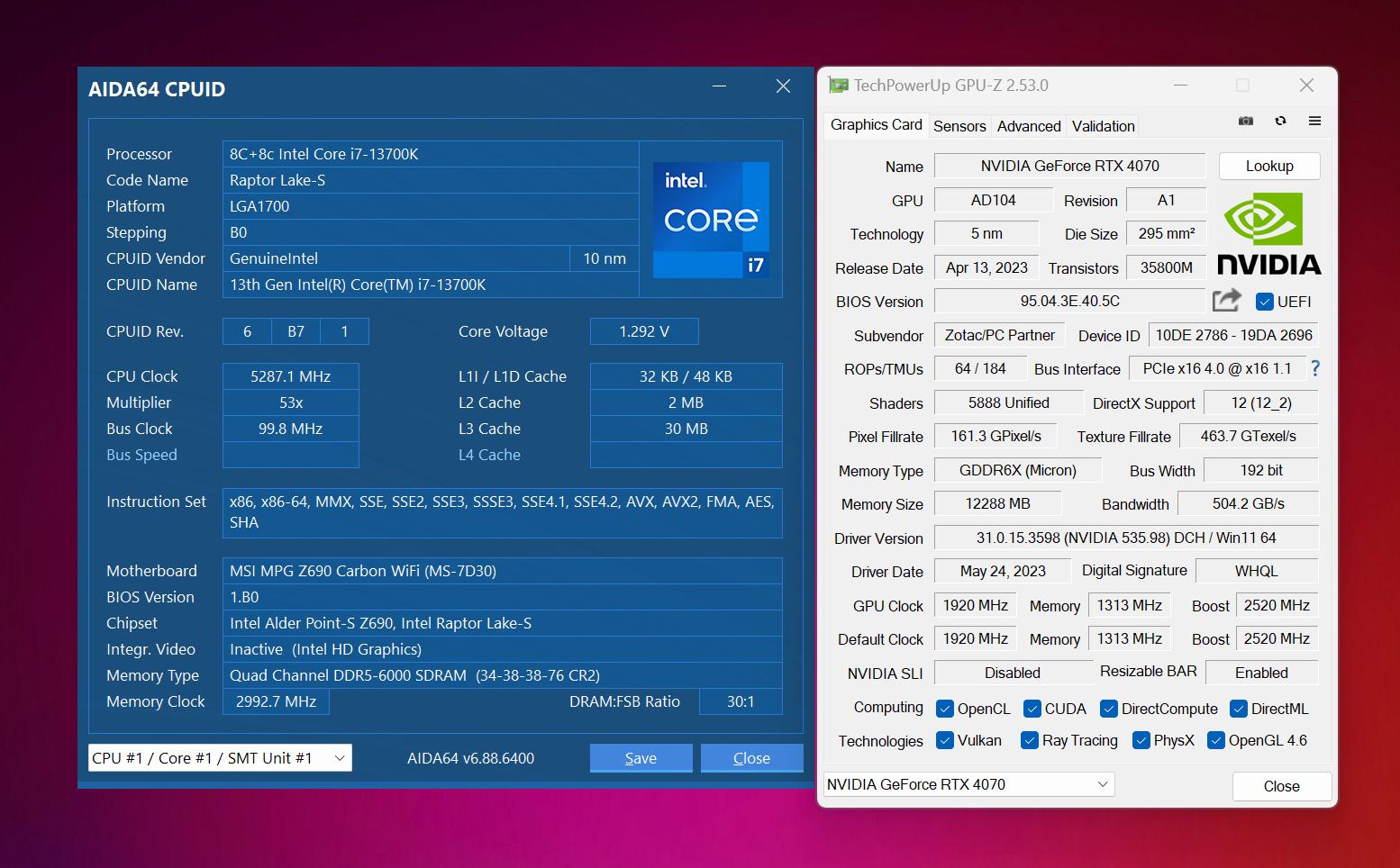Click the Intel Core i7 badge
This screenshot has width=1400, height=868.
click(711, 220)
